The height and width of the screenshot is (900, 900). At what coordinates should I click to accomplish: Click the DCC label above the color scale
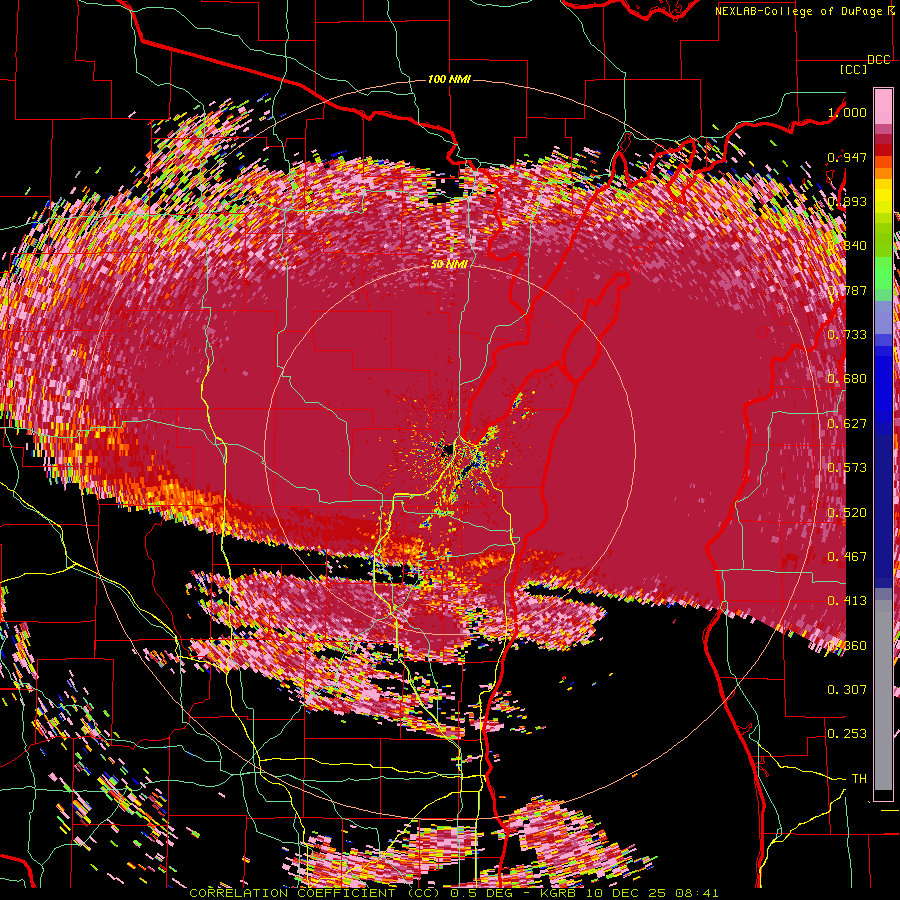pos(878,60)
